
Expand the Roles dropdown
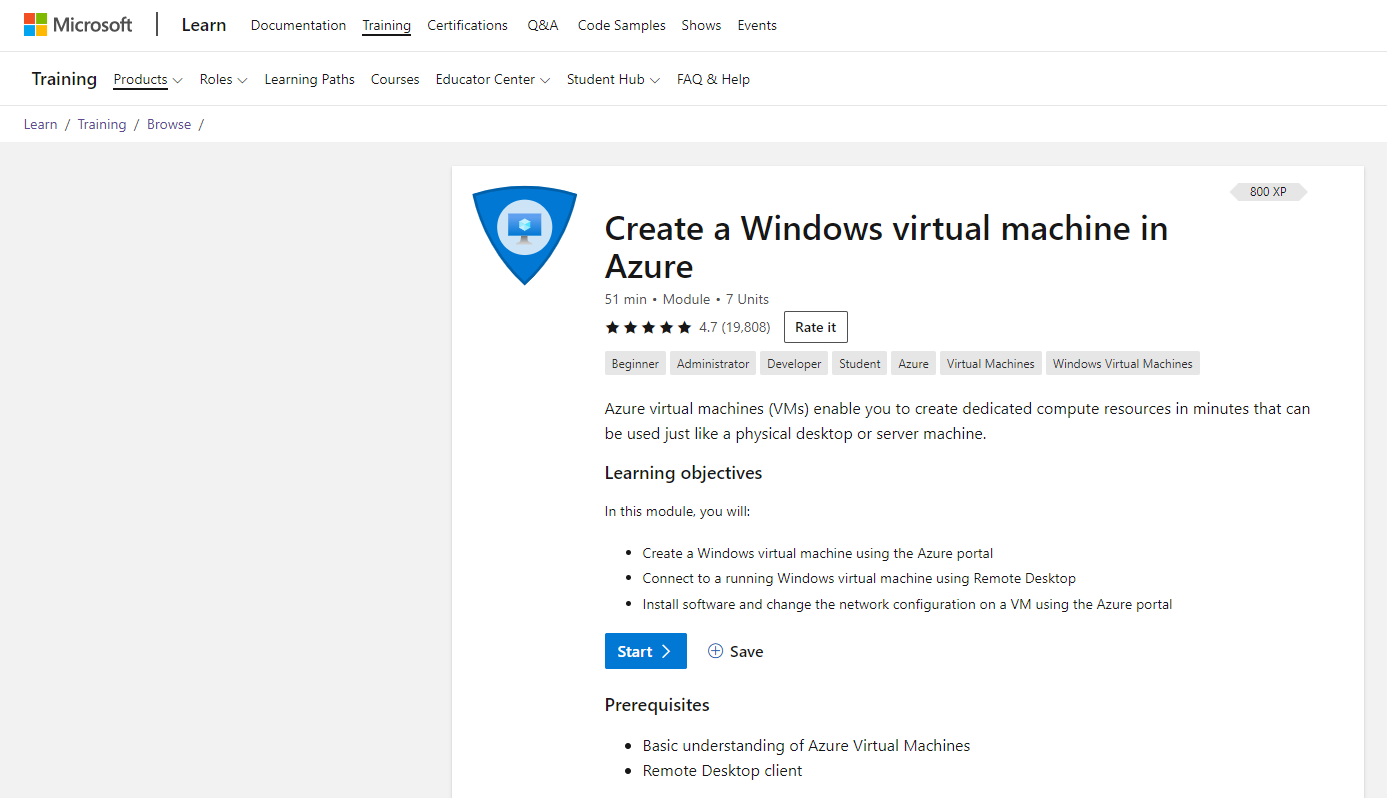224,79
